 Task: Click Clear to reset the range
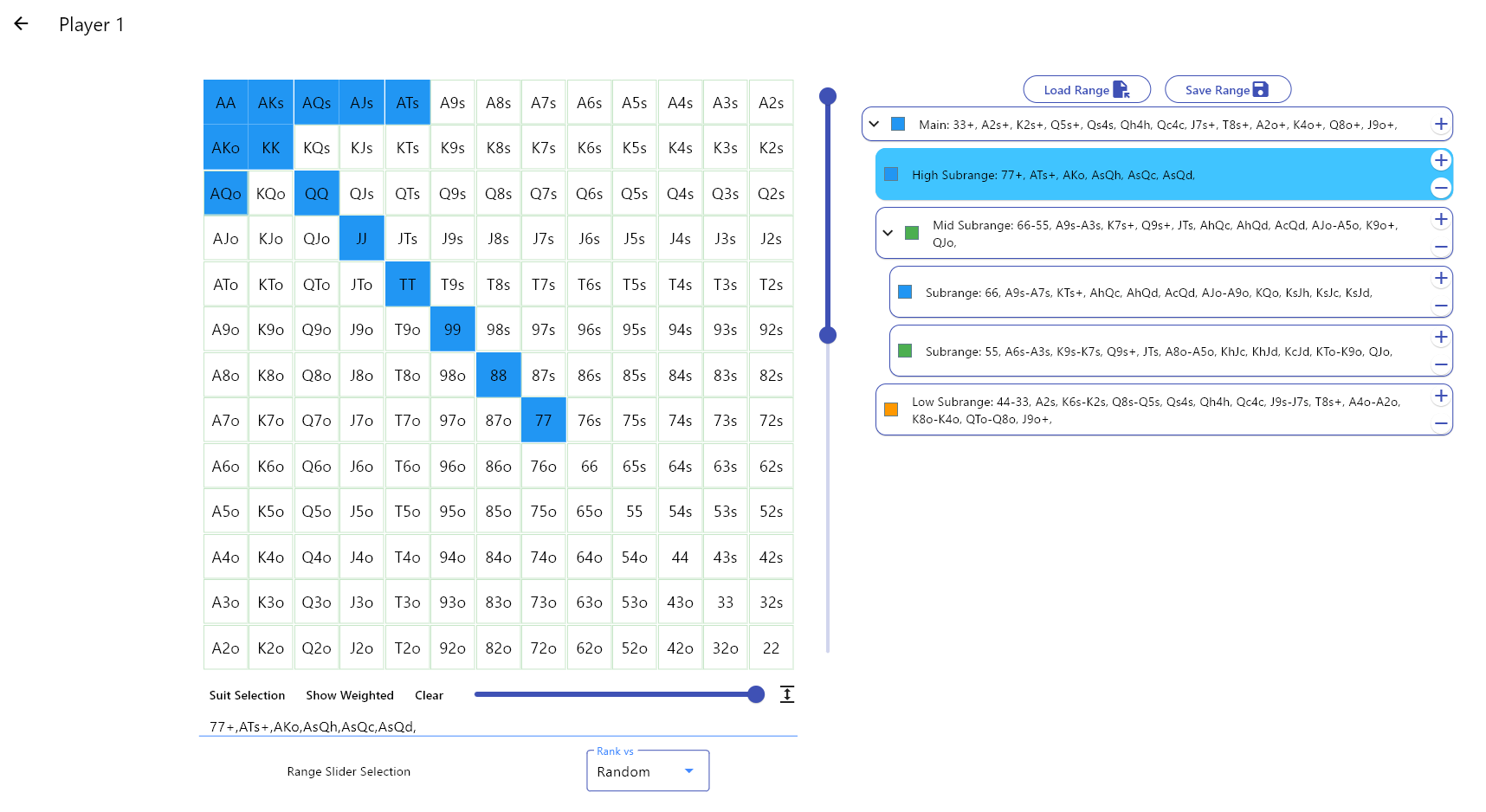(429, 695)
